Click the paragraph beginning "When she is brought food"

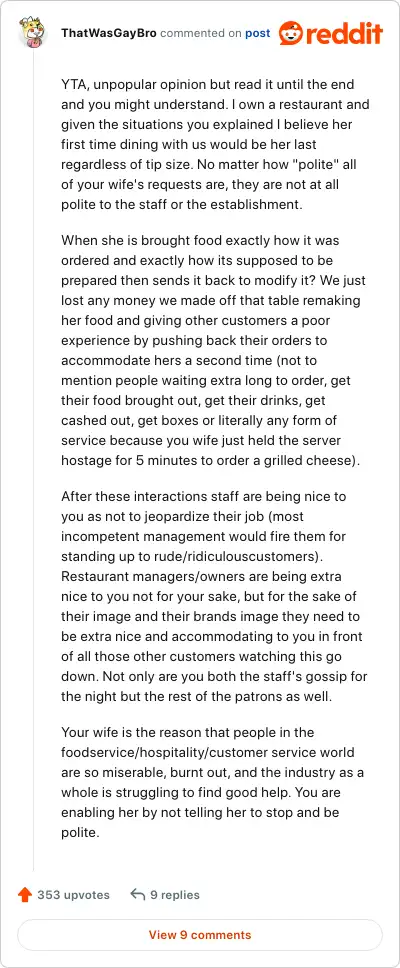[214, 350]
